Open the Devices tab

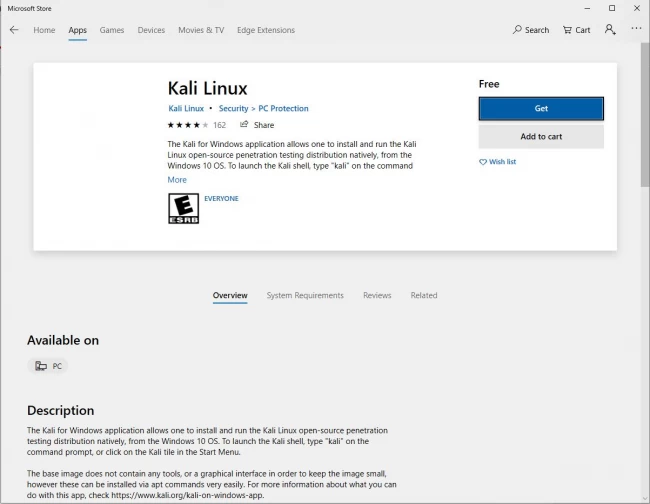pyautogui.click(x=151, y=30)
